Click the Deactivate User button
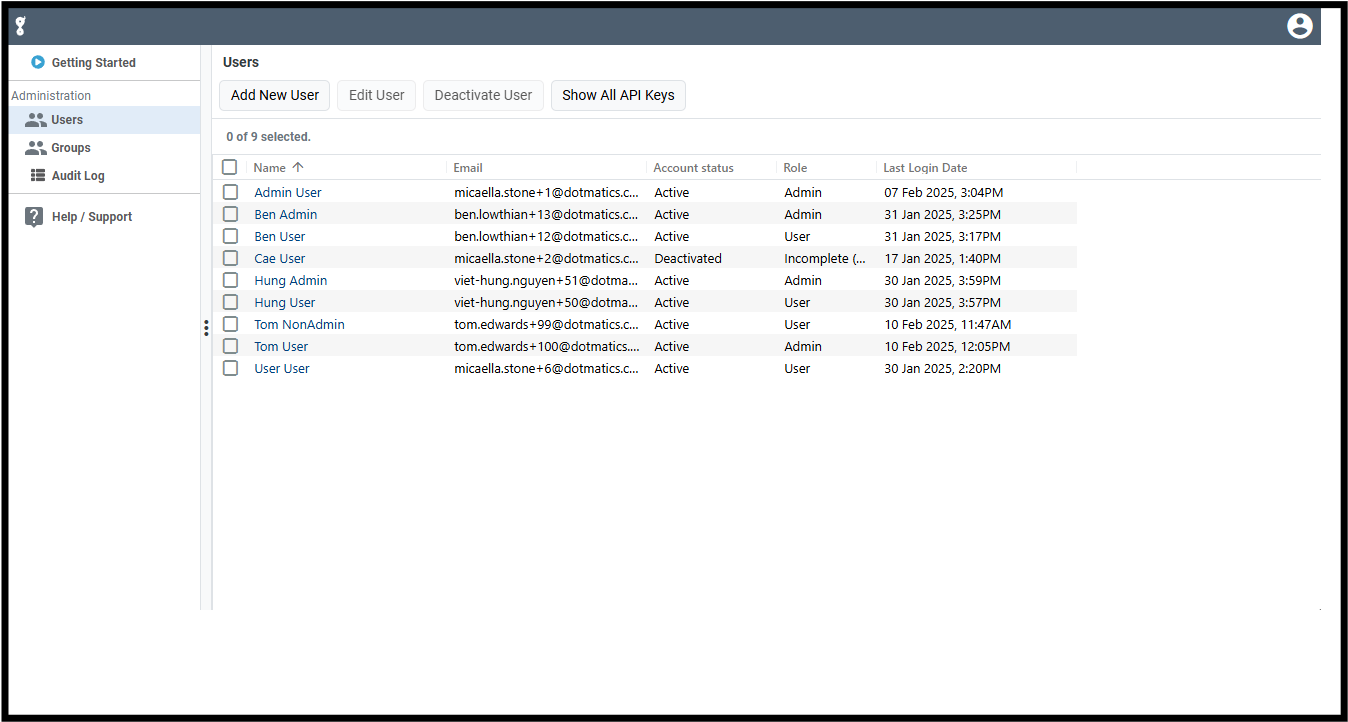 click(x=483, y=95)
